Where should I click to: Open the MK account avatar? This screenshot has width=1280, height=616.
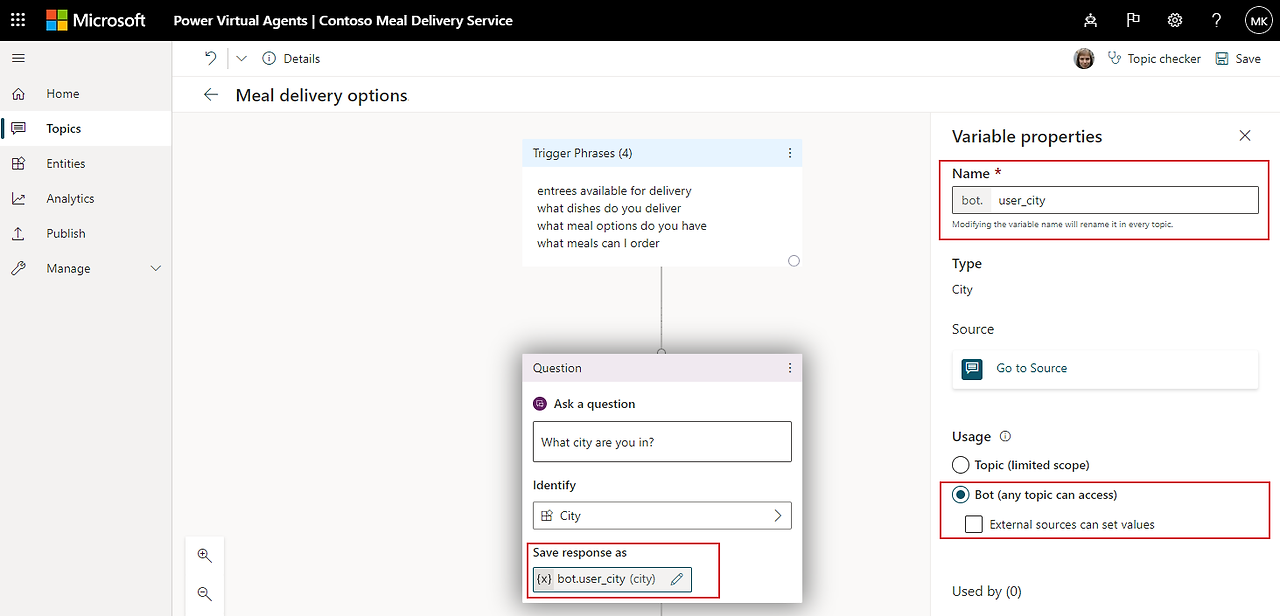point(1258,20)
